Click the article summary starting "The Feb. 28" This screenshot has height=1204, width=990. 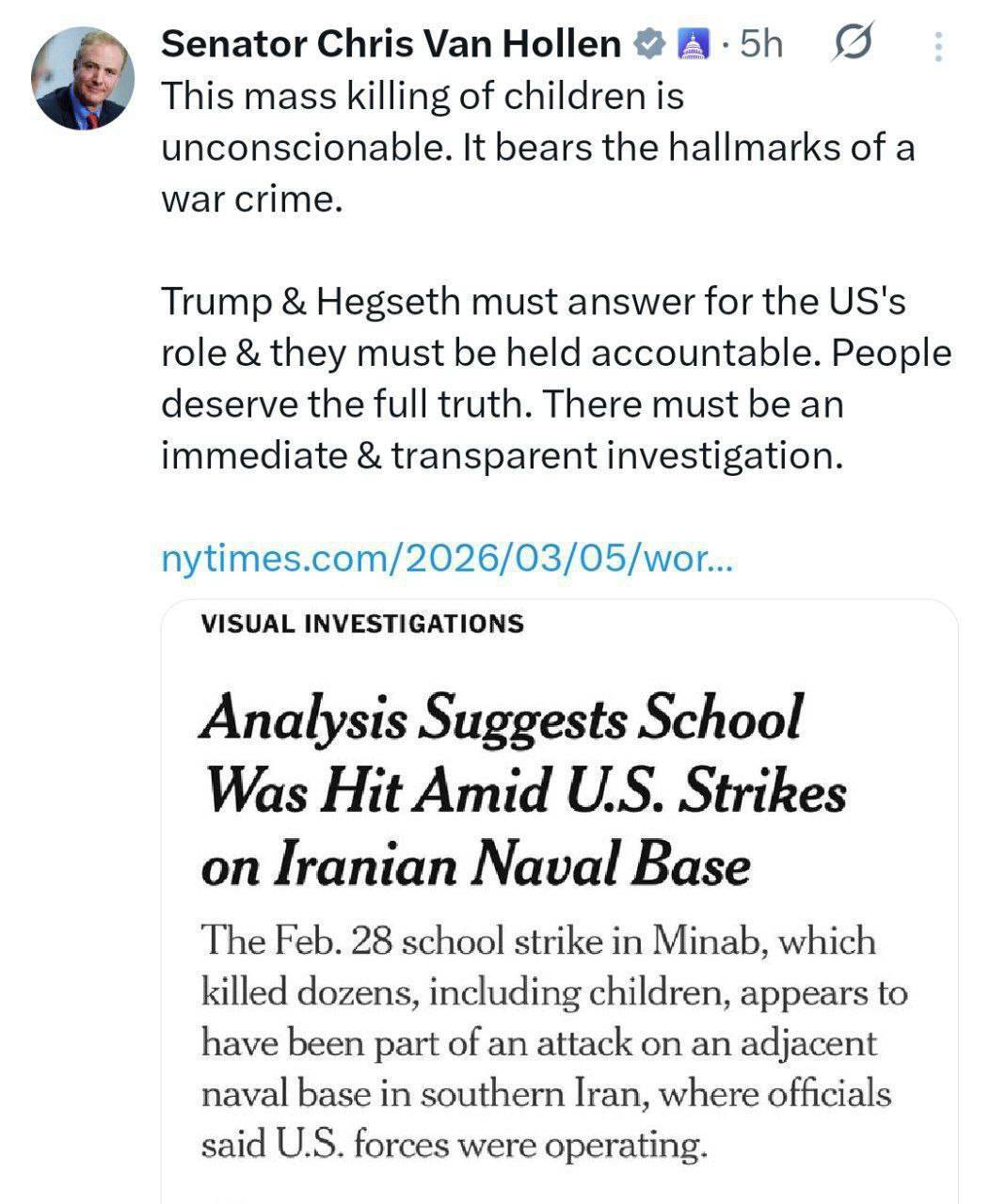537,942
